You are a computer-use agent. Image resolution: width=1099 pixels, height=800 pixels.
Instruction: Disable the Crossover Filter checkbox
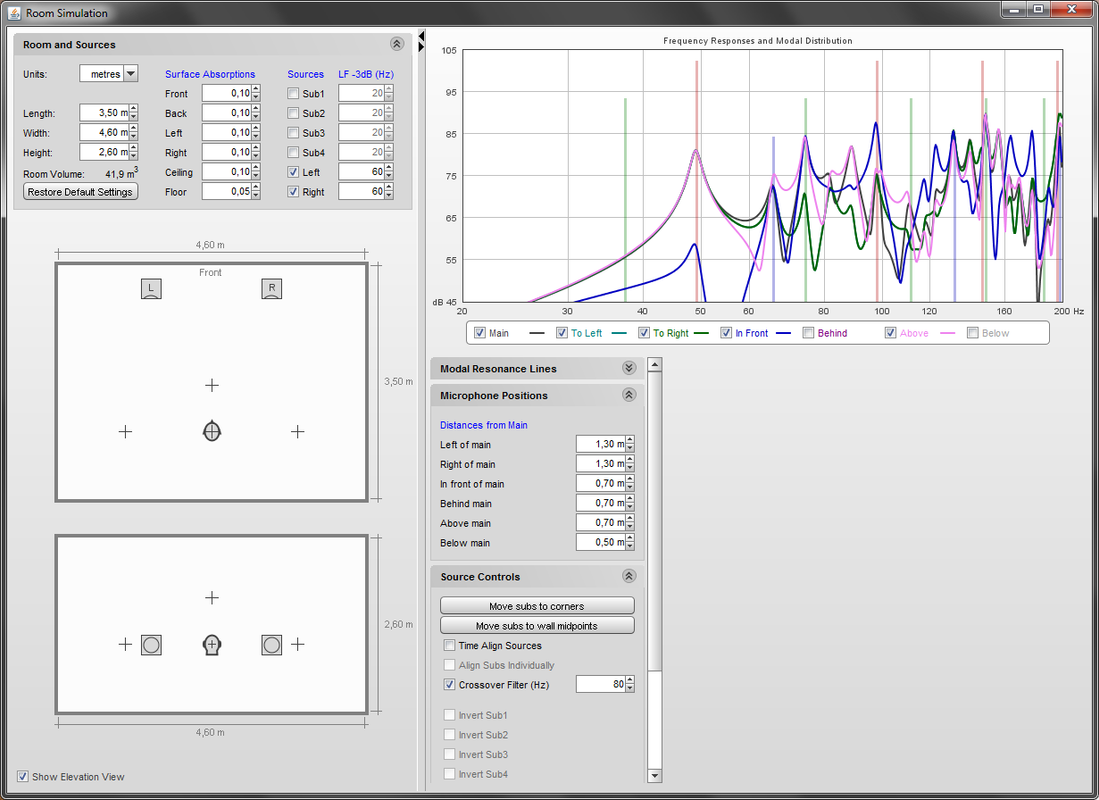coord(449,684)
